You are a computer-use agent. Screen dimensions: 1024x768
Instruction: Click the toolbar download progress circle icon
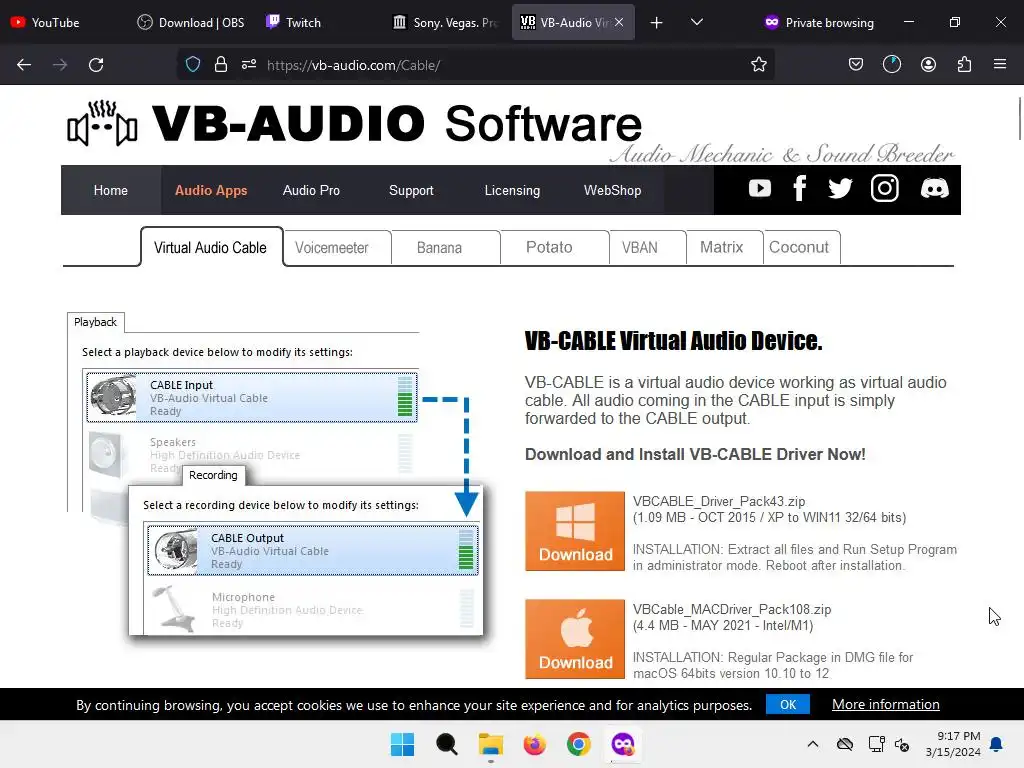[891, 65]
